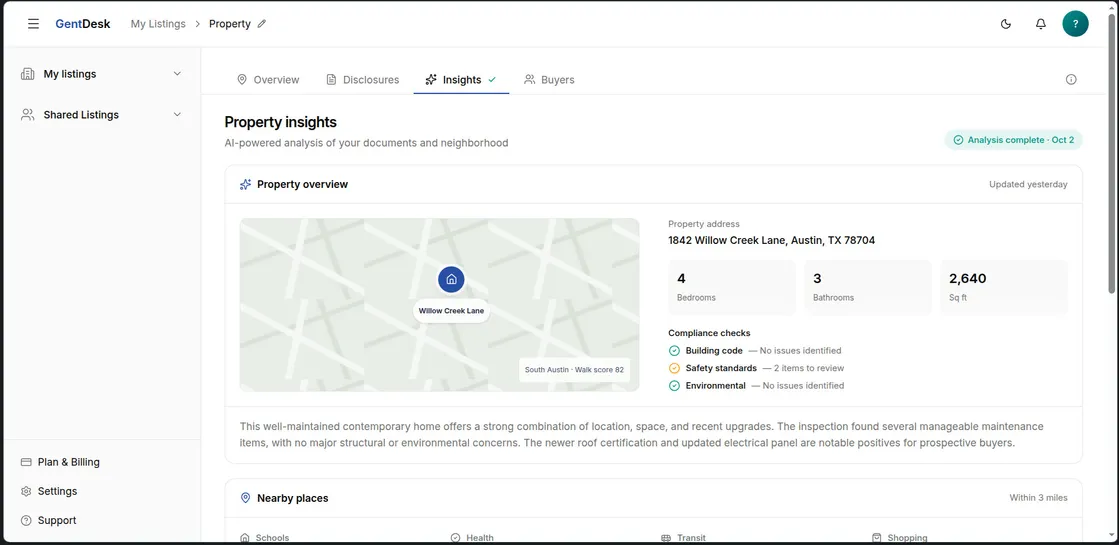Open Support from the sidebar
The image size is (1119, 545).
coord(101,520)
